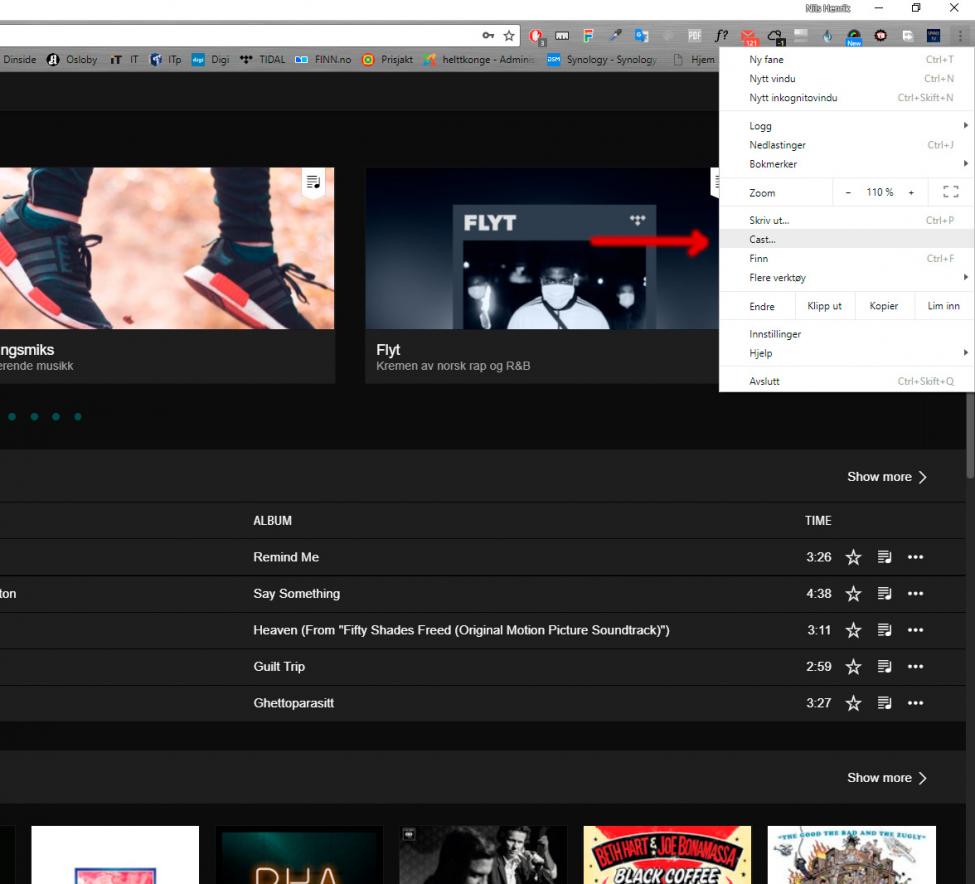Image resolution: width=975 pixels, height=884 pixels.
Task: Click Klipp ut in the Endre row
Action: click(x=824, y=306)
